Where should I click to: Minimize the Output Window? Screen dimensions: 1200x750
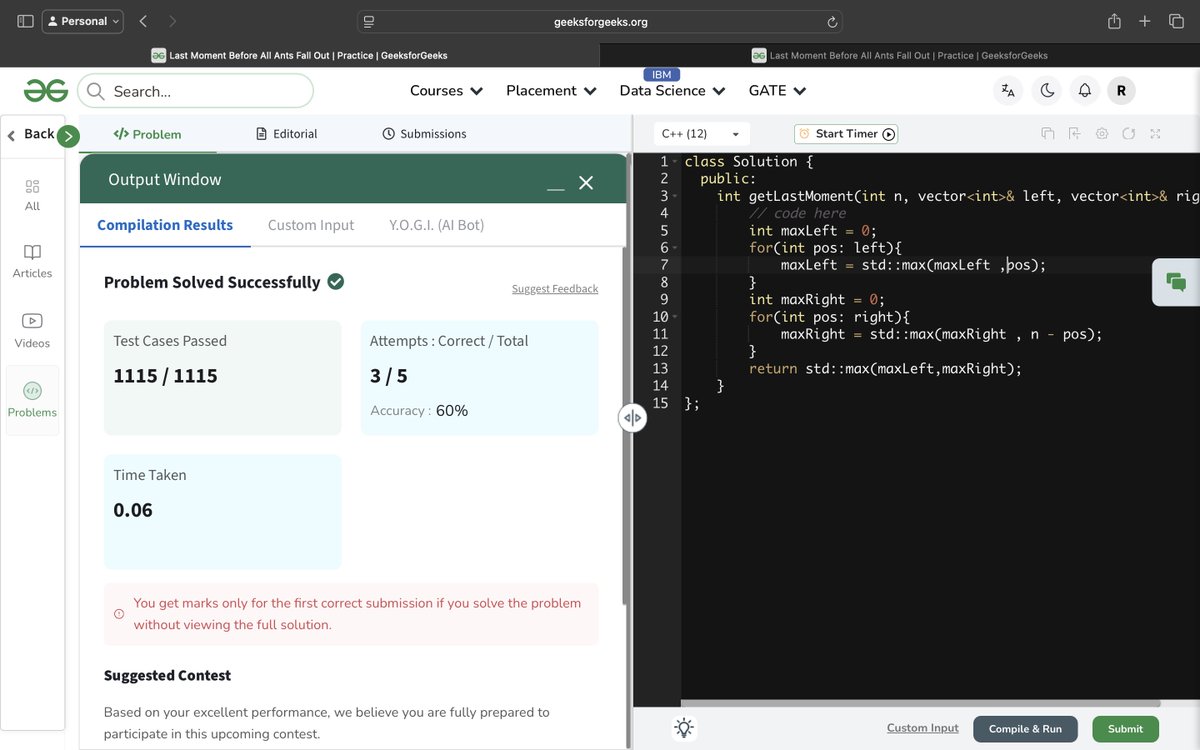click(555, 186)
